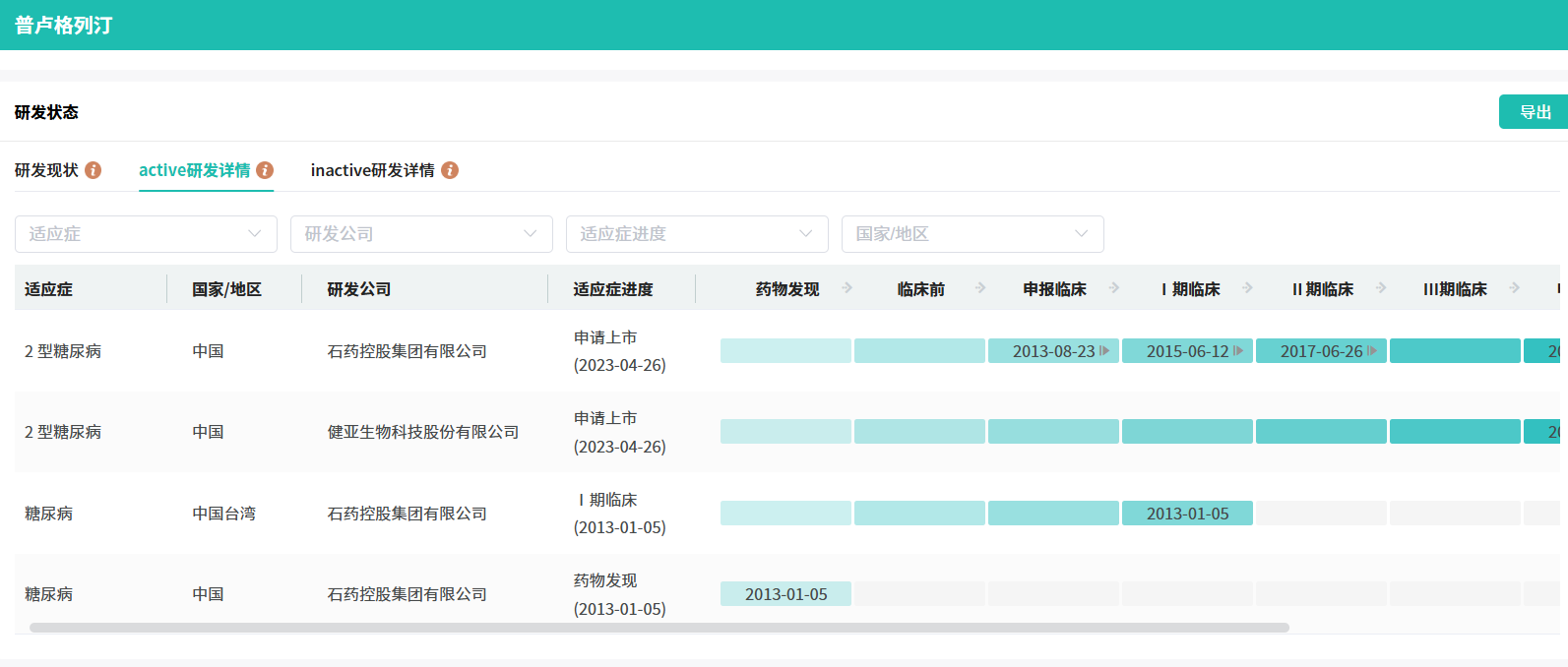Click info icon beside active研发详情 tab
This screenshot has height=667, width=1568.
coord(265,170)
